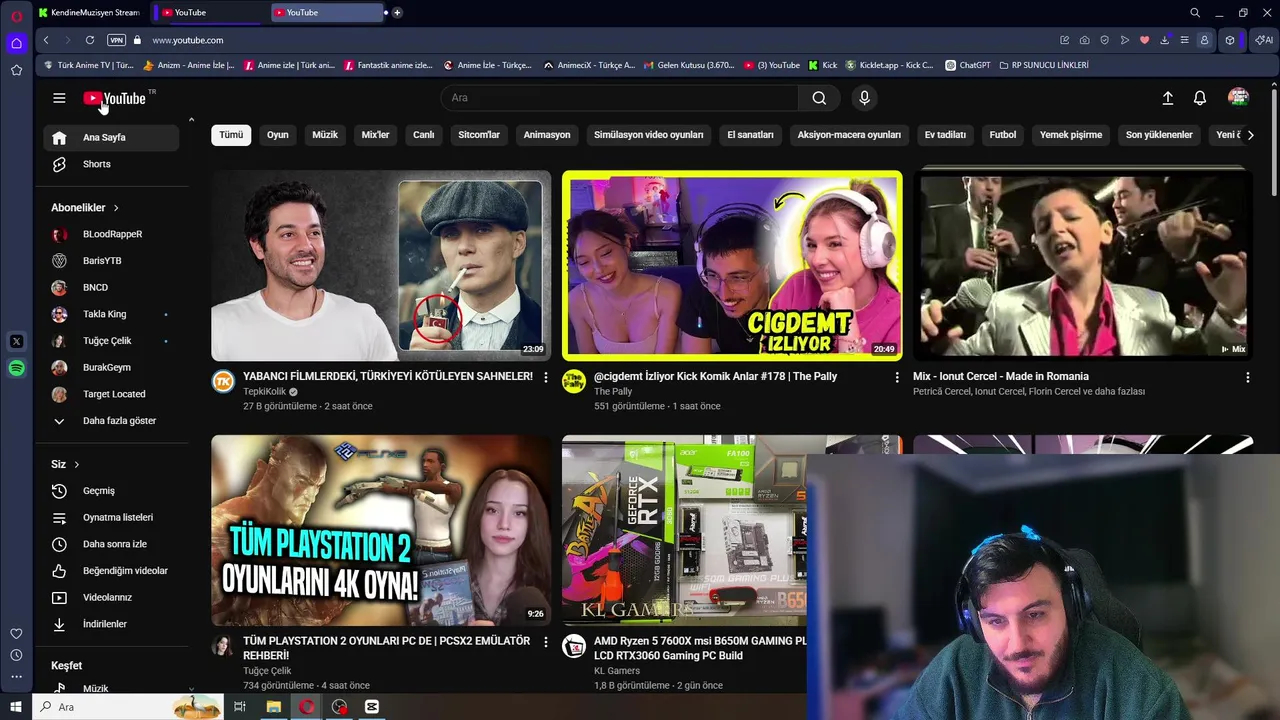Expand the Abonelikler section arrow
This screenshot has height=720, width=1280.
(116, 208)
